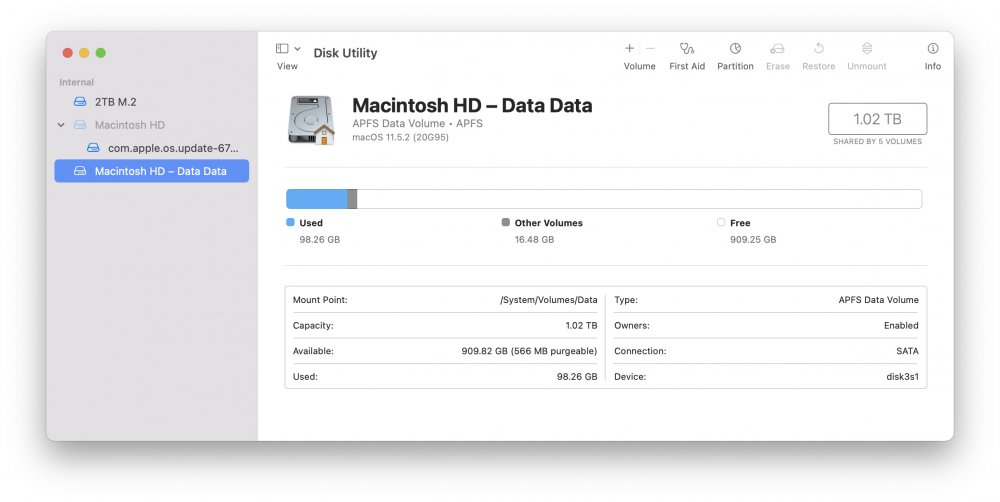Click the Type row "APFS Data Volume" value

click(x=879, y=300)
